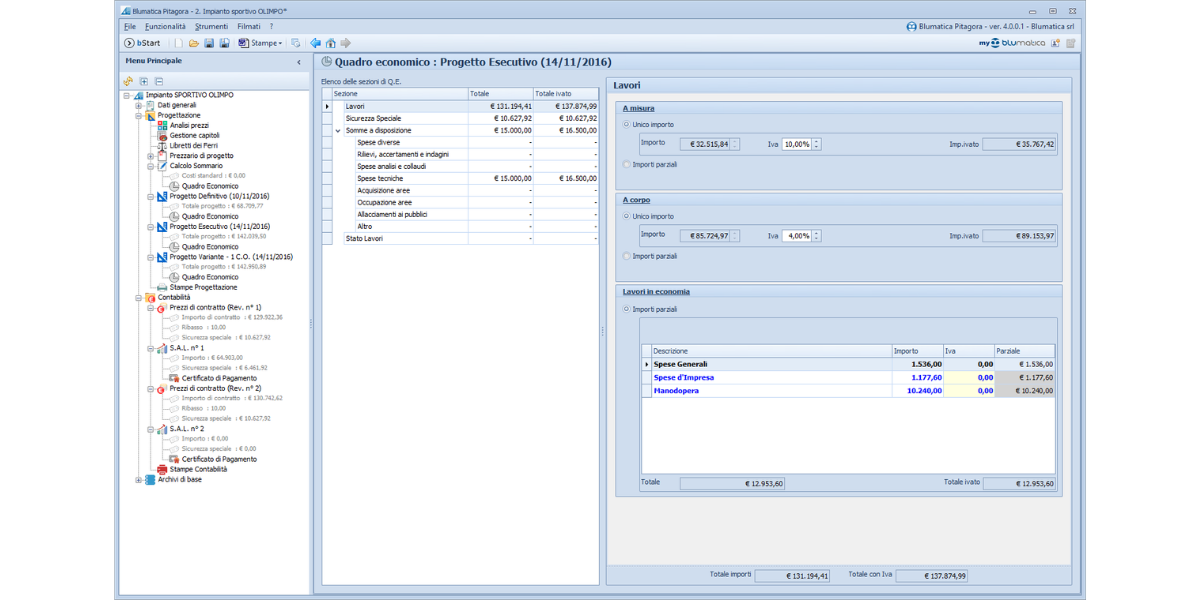This screenshot has height=600, width=1200.
Task: Click the refresh icon above the tree
Action: click(x=128, y=81)
